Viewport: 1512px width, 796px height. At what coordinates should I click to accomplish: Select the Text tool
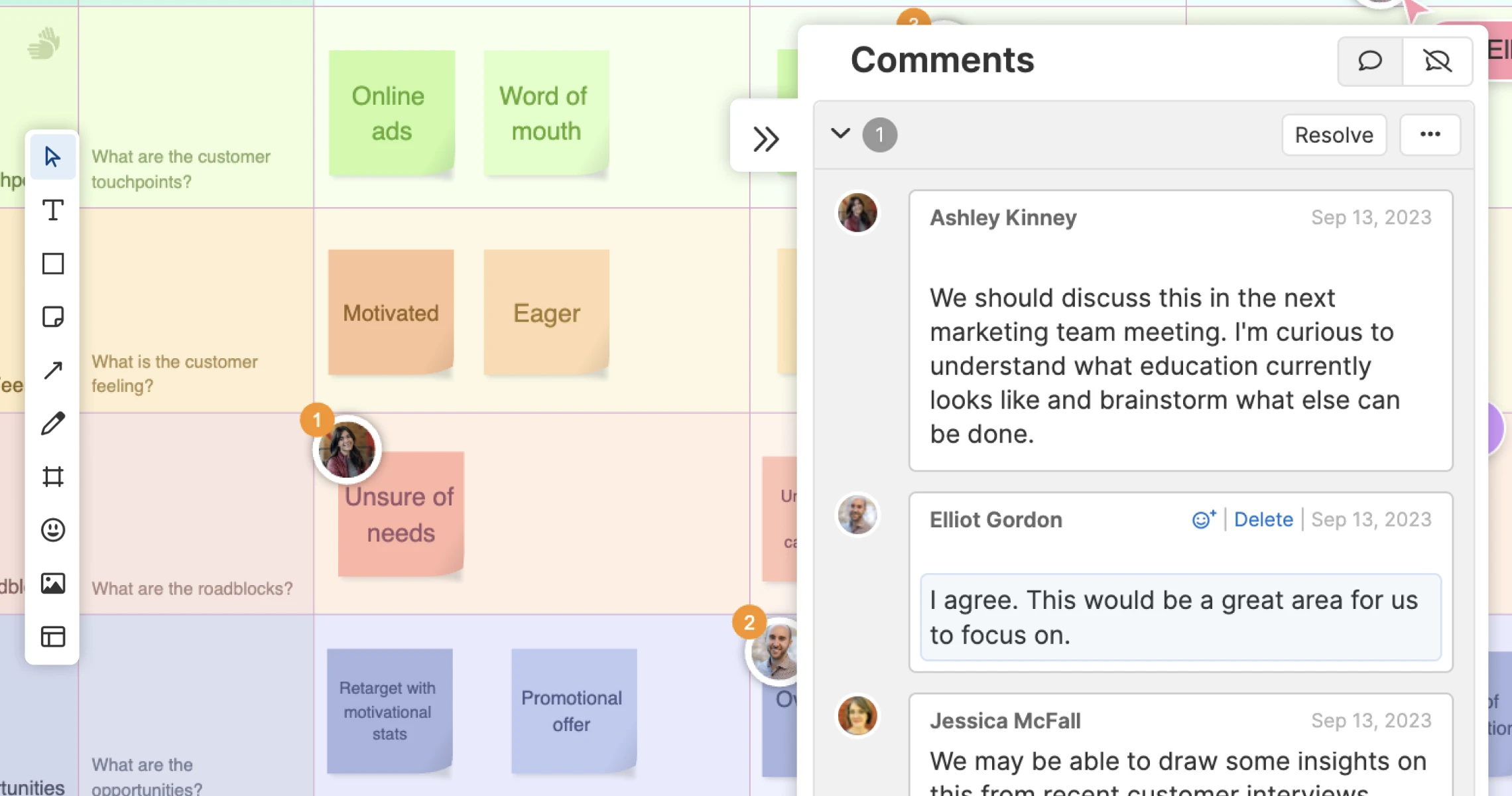(52, 210)
